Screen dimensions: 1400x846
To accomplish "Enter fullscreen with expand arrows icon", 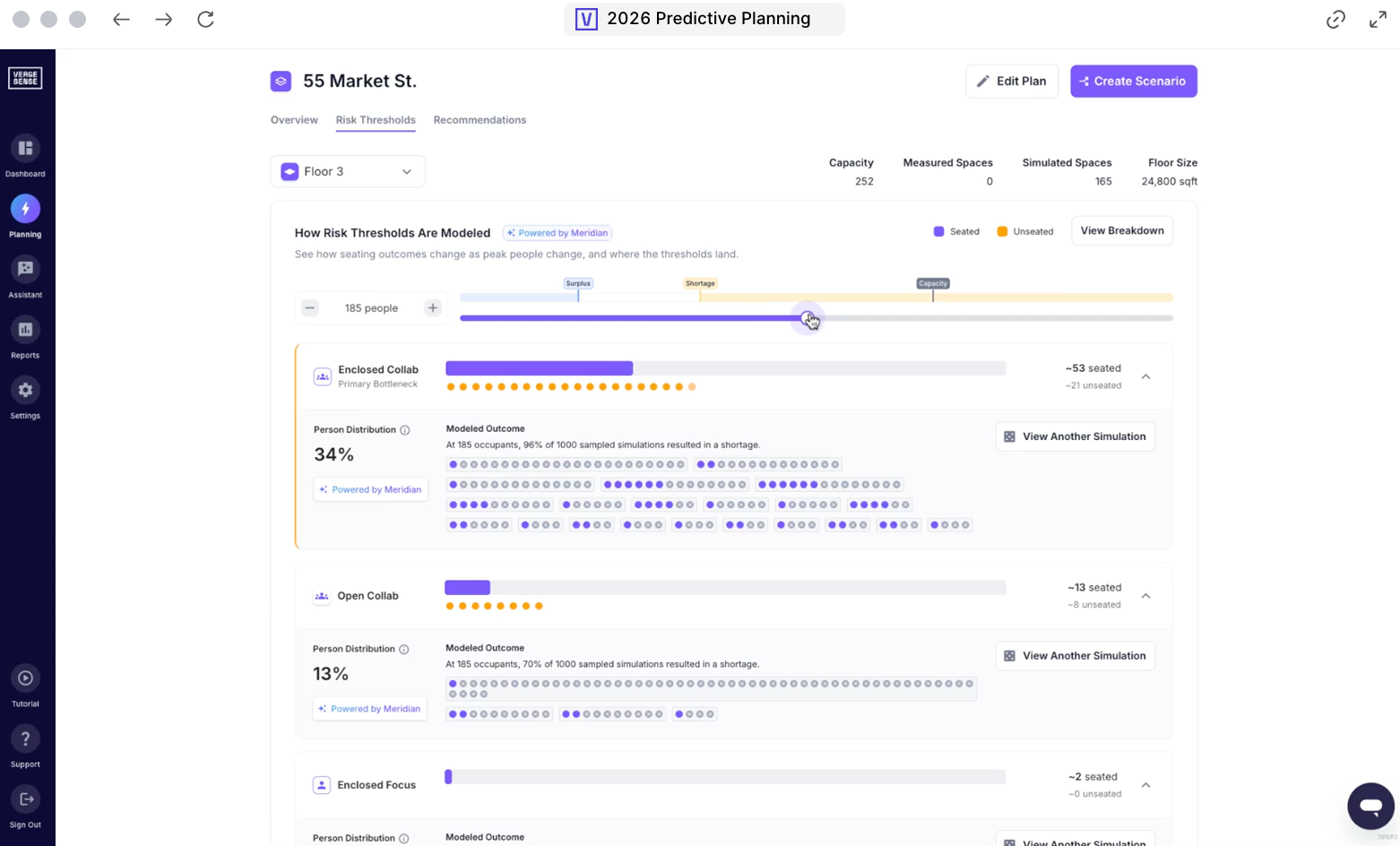I will (1378, 19).
